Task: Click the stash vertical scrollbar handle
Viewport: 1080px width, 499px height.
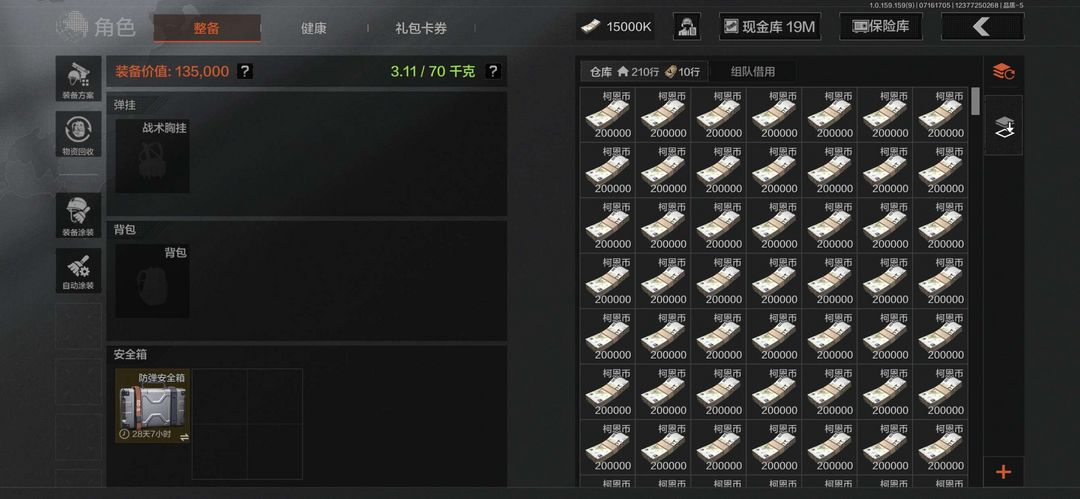Action: point(975,101)
